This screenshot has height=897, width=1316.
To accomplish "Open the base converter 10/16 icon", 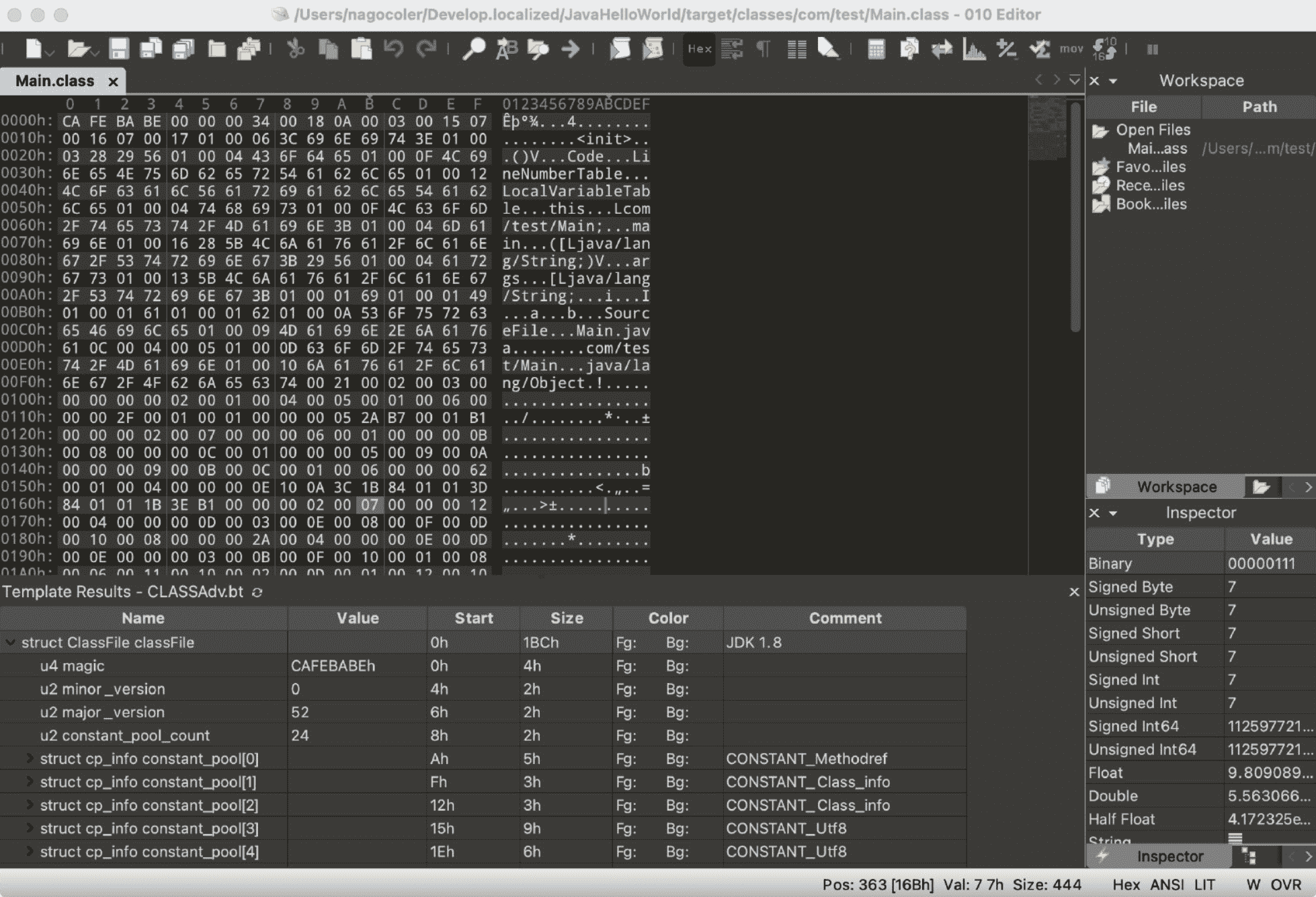I will [1104, 49].
